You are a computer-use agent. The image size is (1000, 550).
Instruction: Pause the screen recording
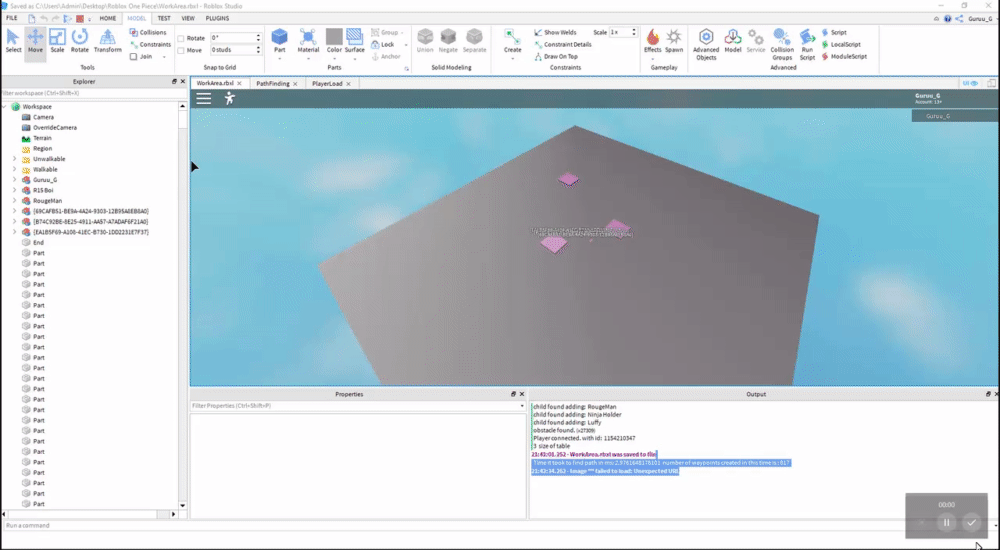(x=946, y=523)
